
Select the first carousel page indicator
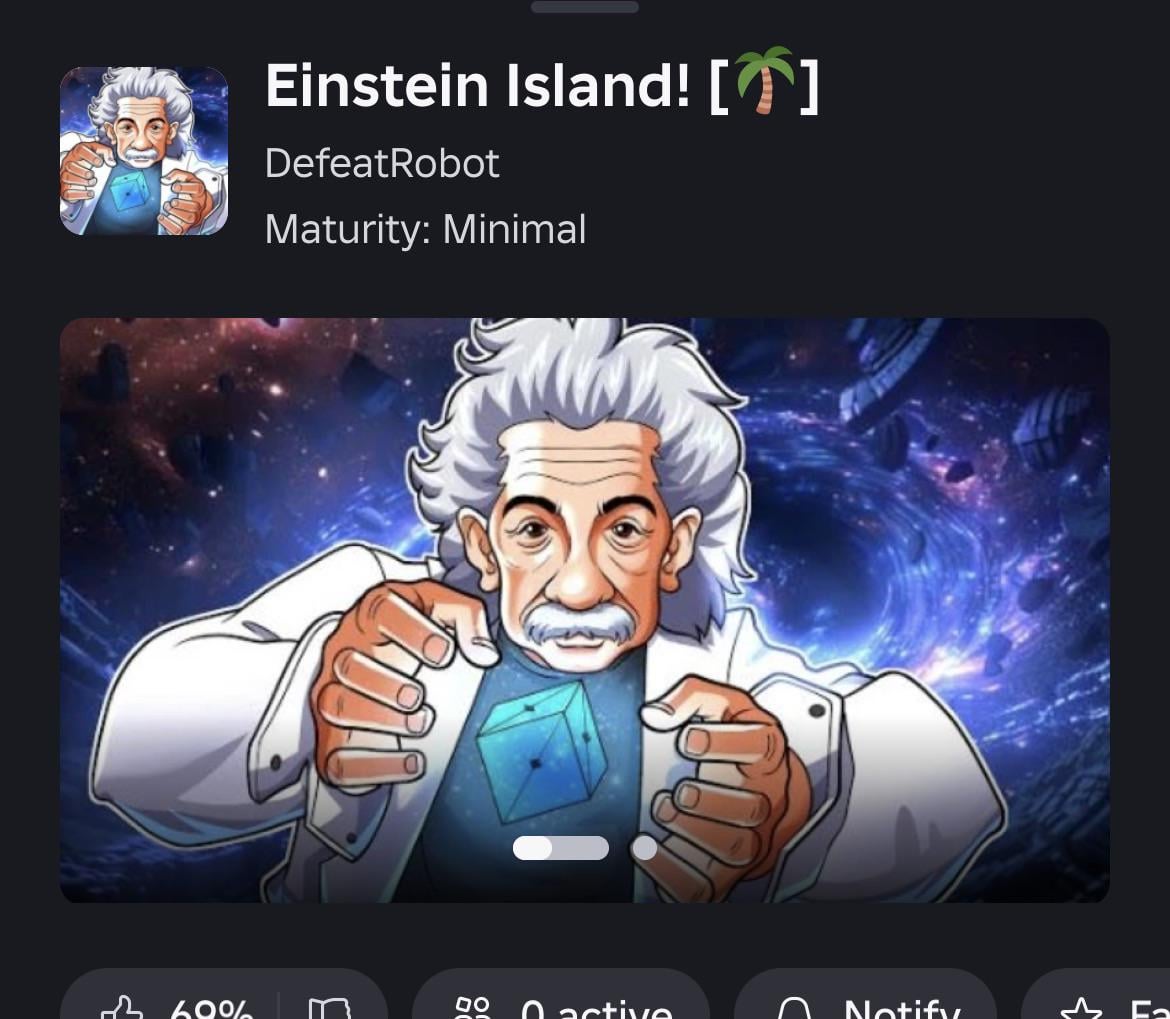[x=560, y=847]
